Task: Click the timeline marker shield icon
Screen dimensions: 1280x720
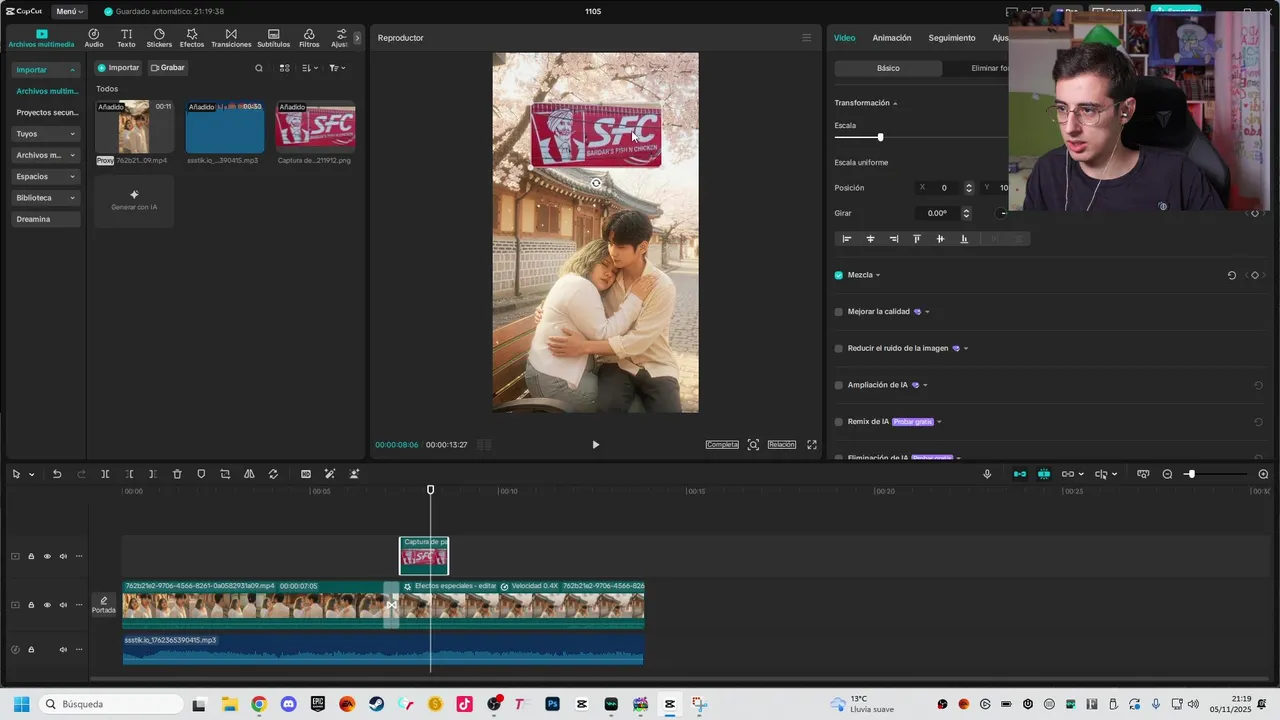Action: [201, 474]
